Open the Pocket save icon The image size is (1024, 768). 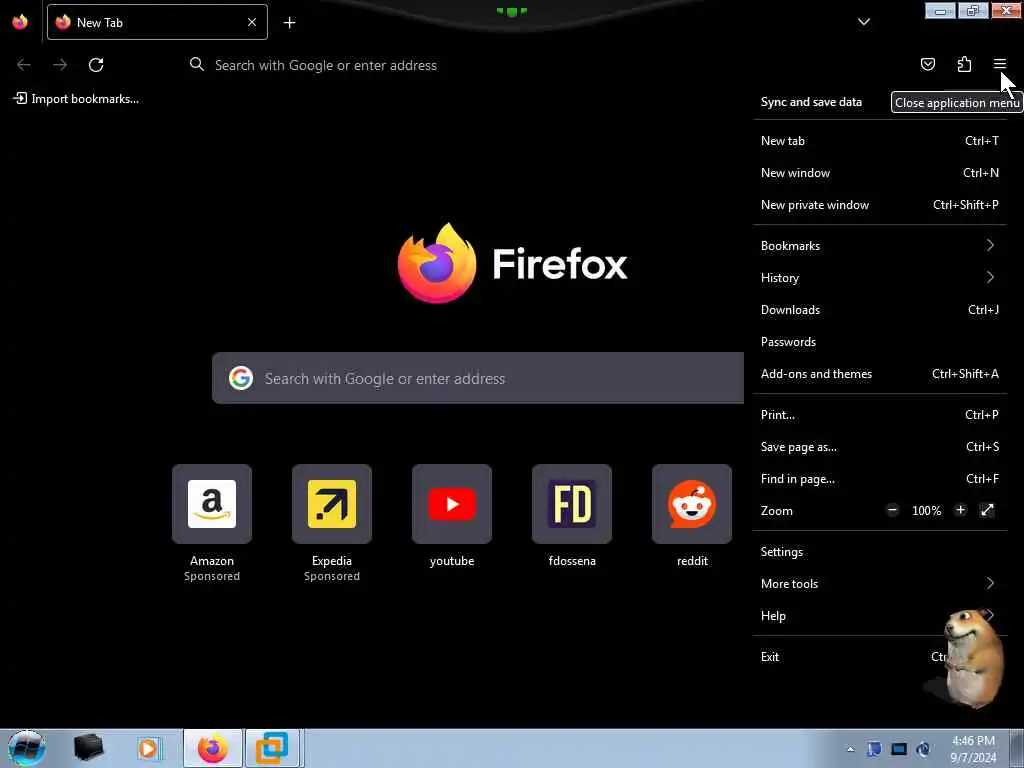pos(927,64)
